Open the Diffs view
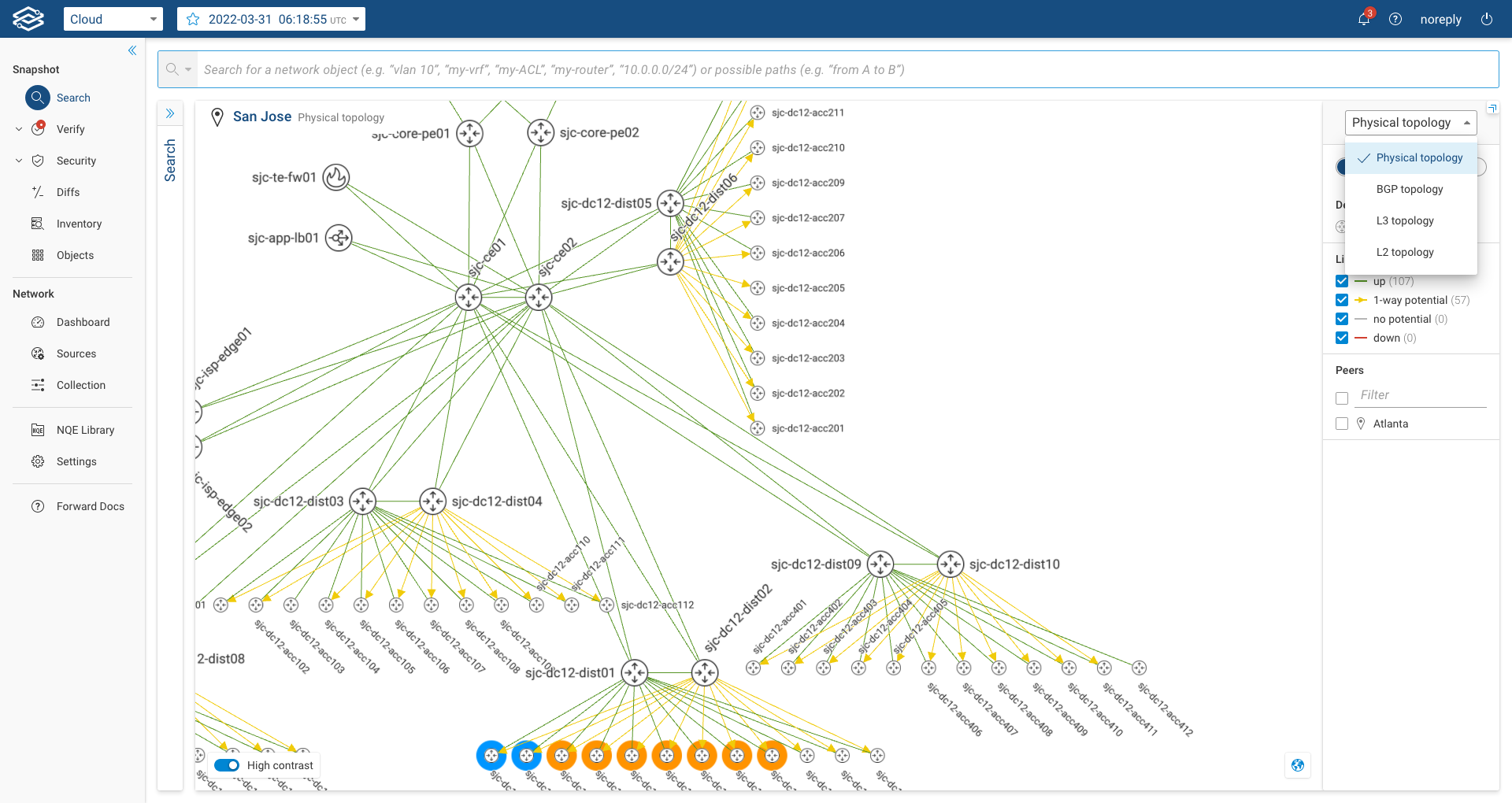Image resolution: width=1512 pixels, height=803 pixels. (x=69, y=192)
